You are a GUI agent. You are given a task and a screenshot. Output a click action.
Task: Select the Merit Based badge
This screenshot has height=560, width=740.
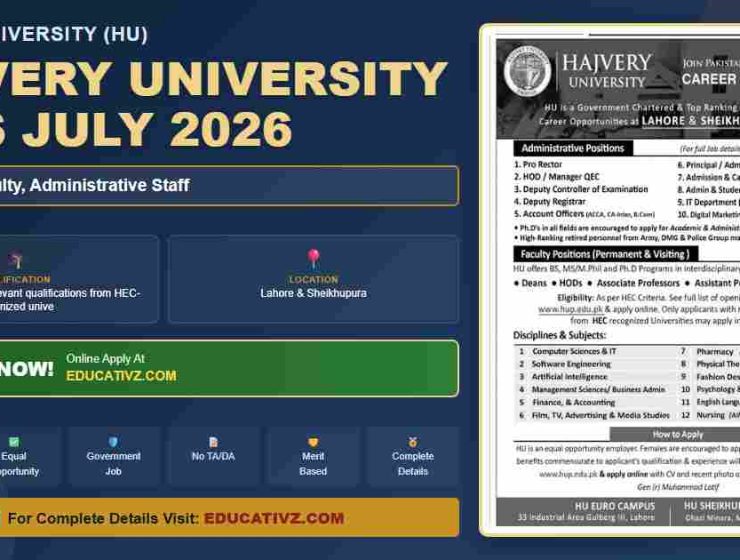[x=313, y=456]
